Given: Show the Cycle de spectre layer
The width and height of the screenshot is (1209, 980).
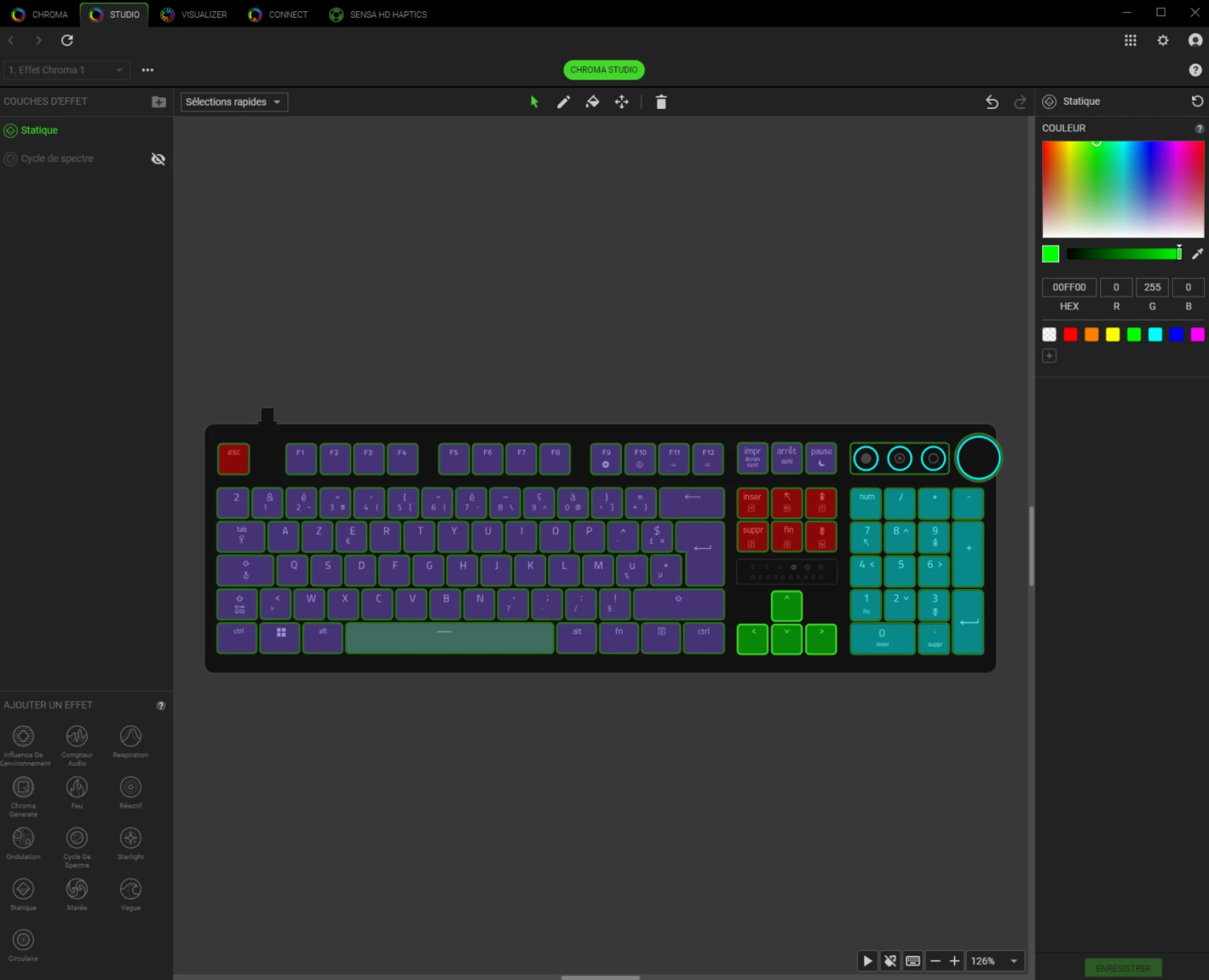Looking at the screenshot, I should 158,159.
